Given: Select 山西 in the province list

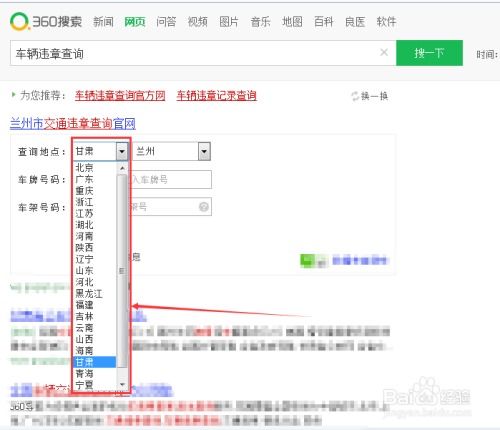Looking at the screenshot, I should point(95,339).
